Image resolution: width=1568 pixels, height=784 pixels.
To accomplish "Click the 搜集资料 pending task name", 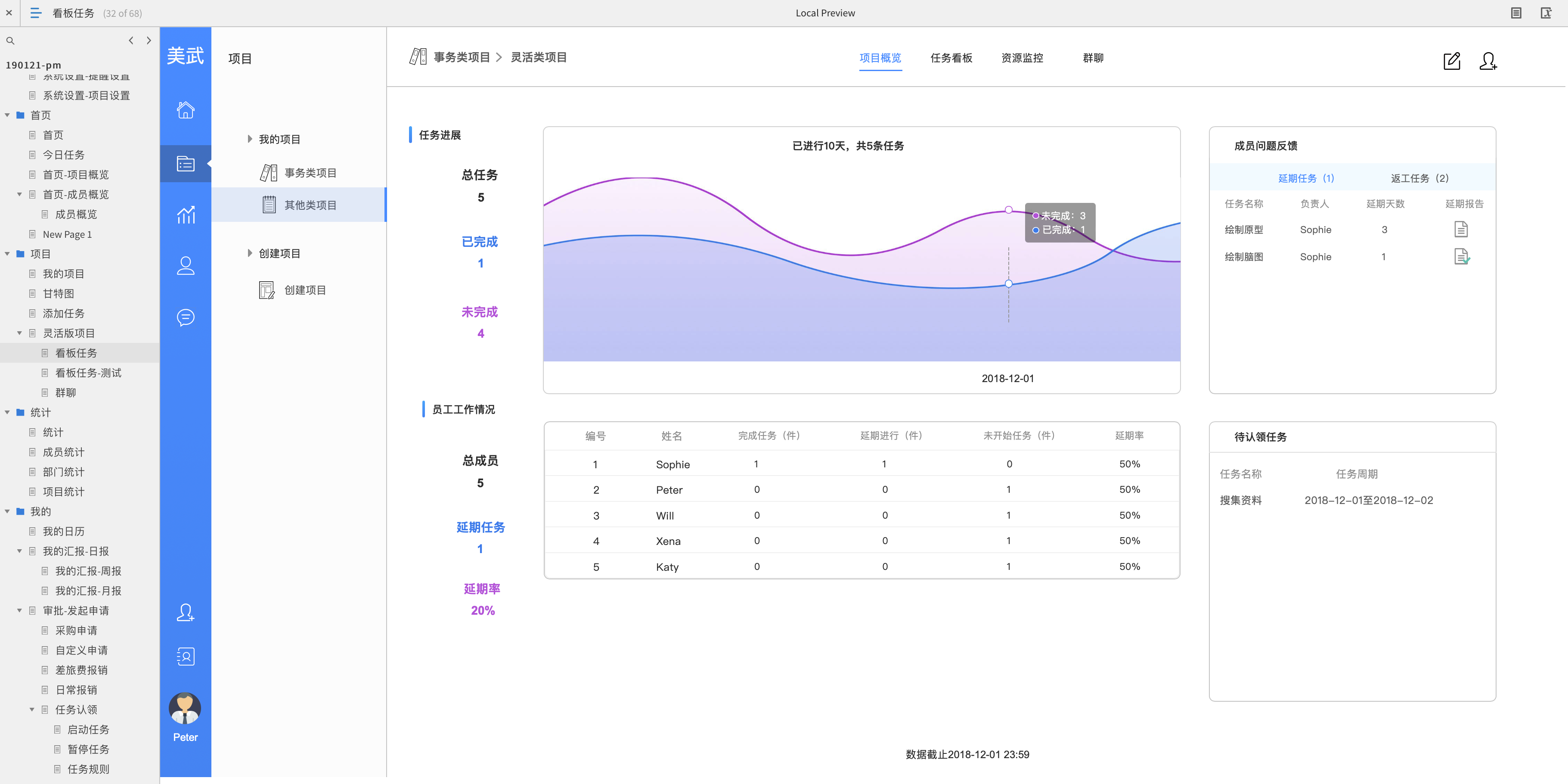I will click(1240, 500).
